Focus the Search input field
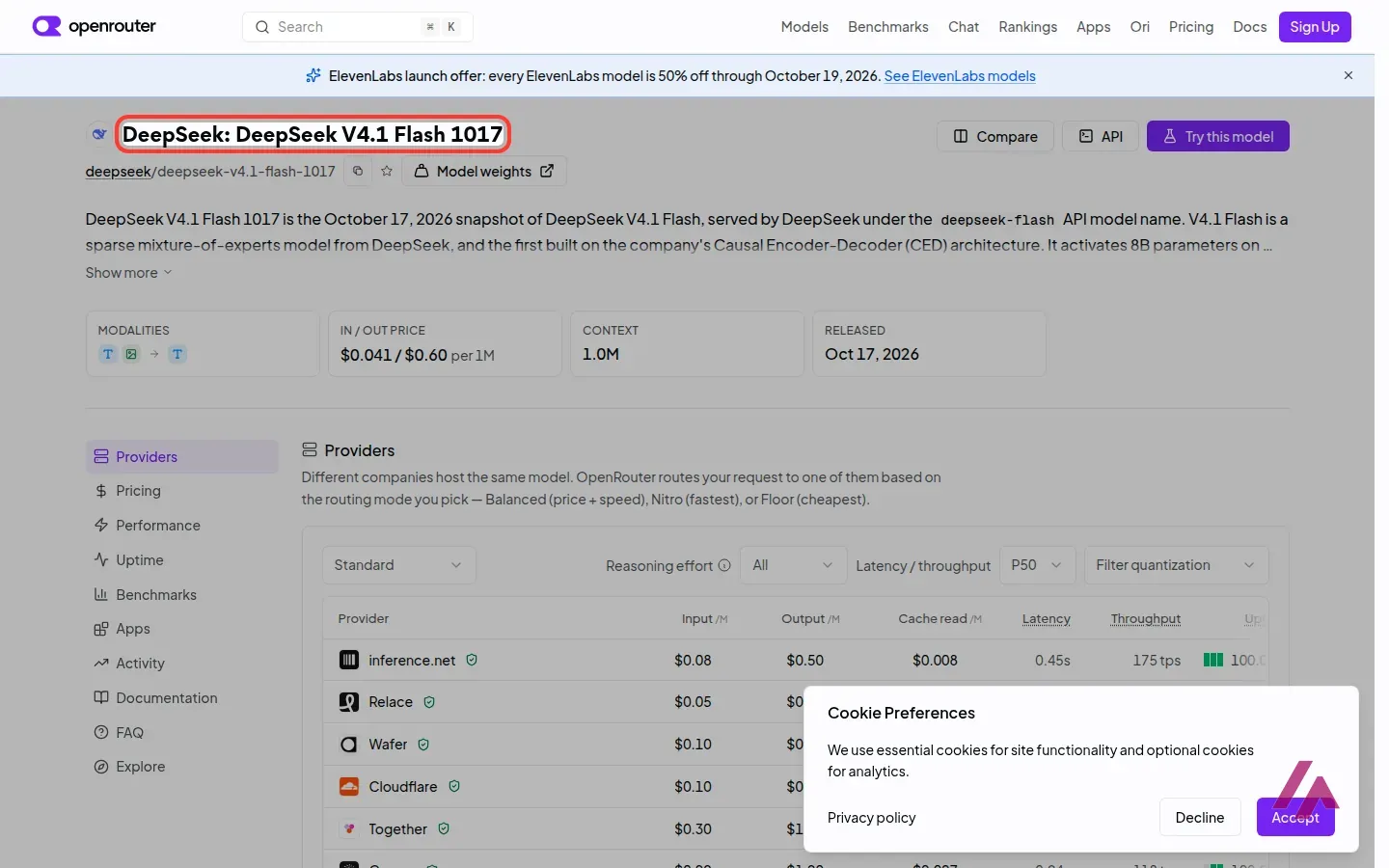This screenshot has height=868, width=1389. tap(358, 27)
